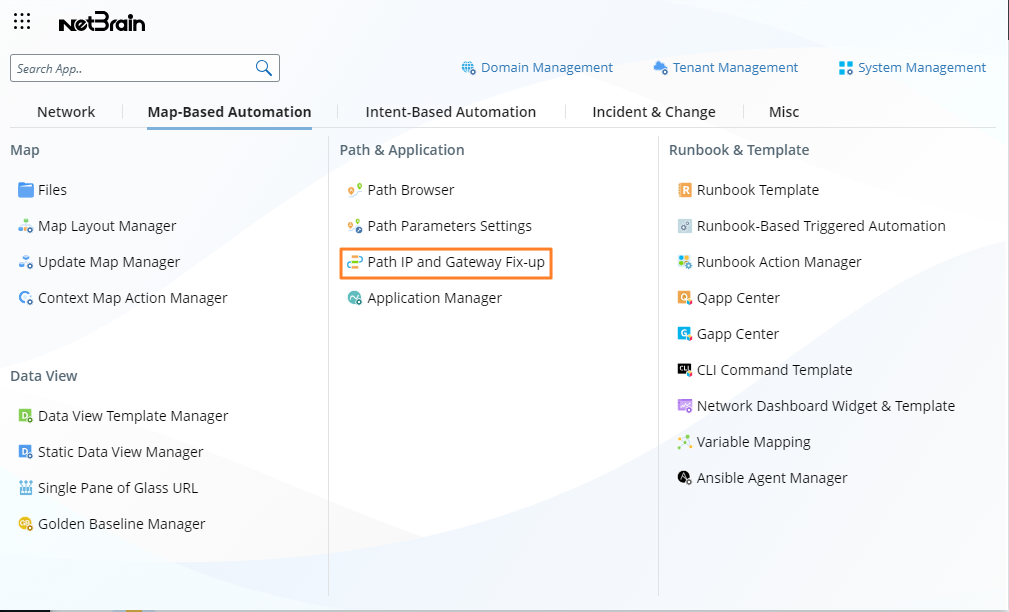The width and height of the screenshot is (1009, 612).
Task: Focus the Search App input field
Action: click(x=130, y=68)
